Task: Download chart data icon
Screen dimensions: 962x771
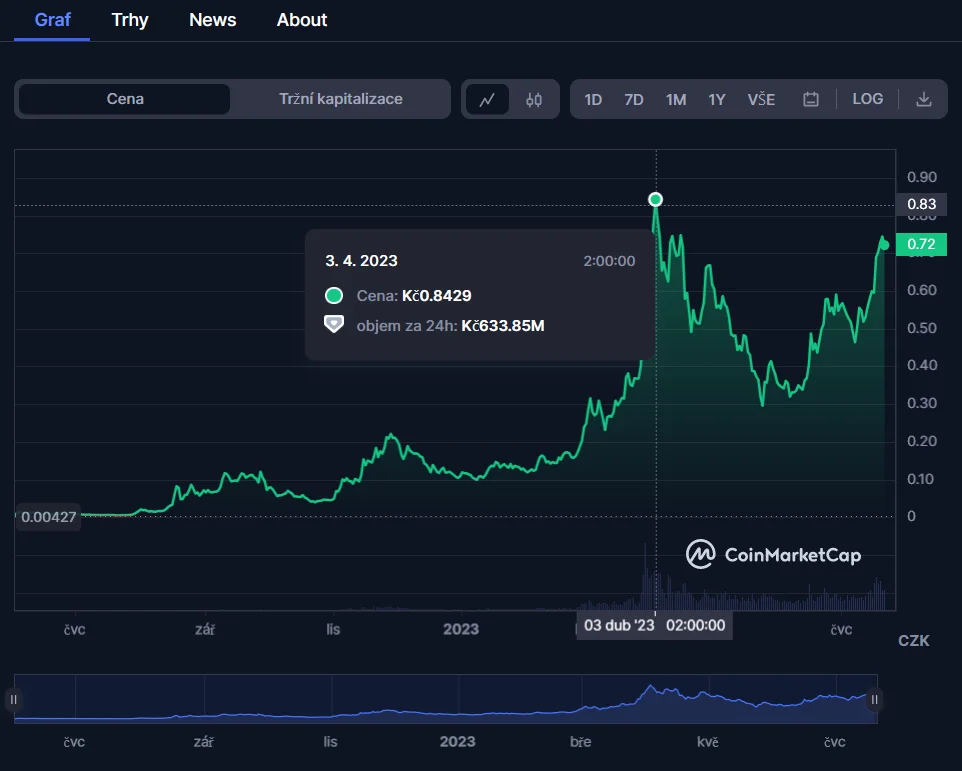Action: click(x=923, y=99)
